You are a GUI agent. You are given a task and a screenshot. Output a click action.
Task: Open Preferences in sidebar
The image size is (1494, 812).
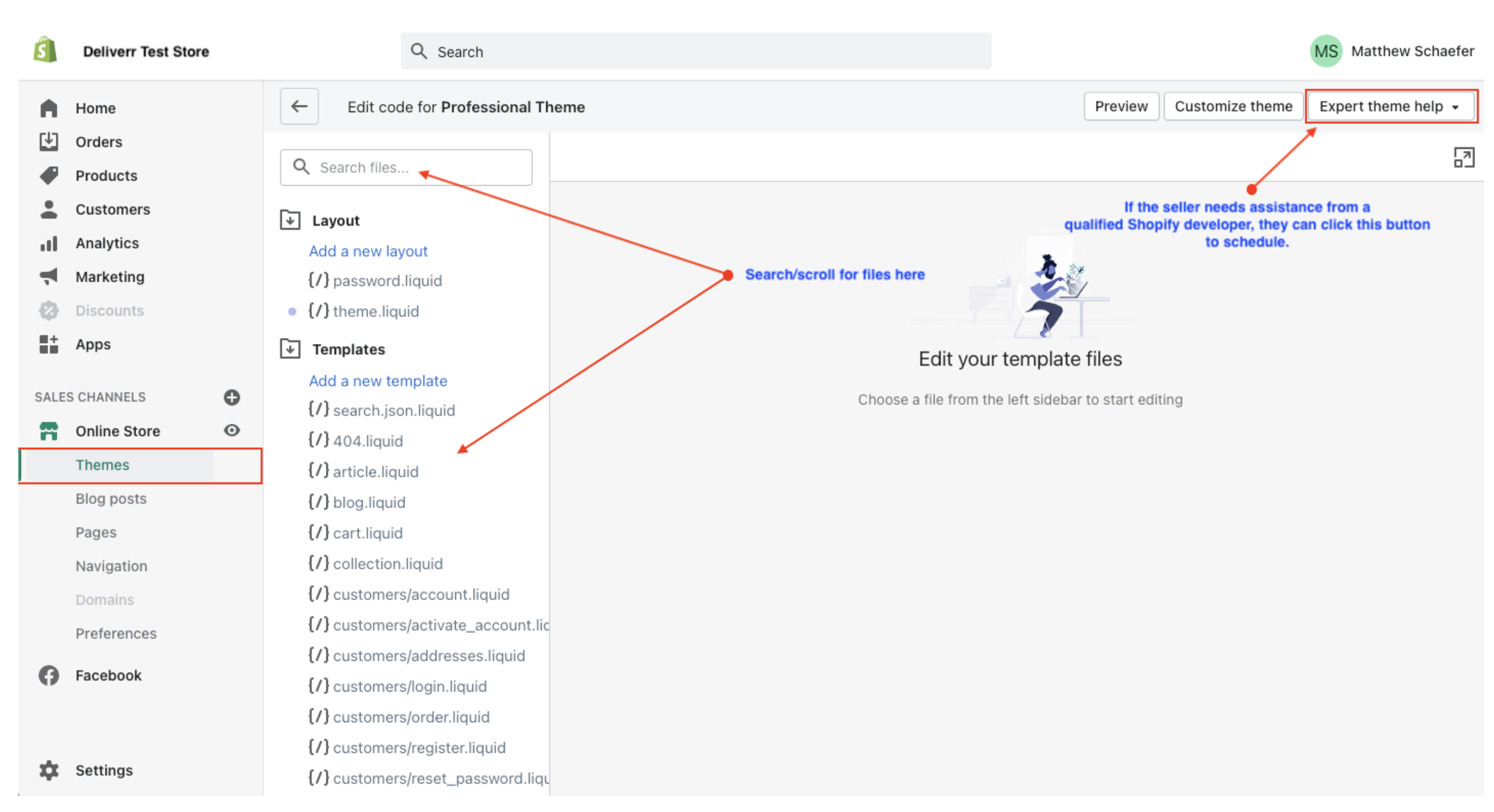116,634
